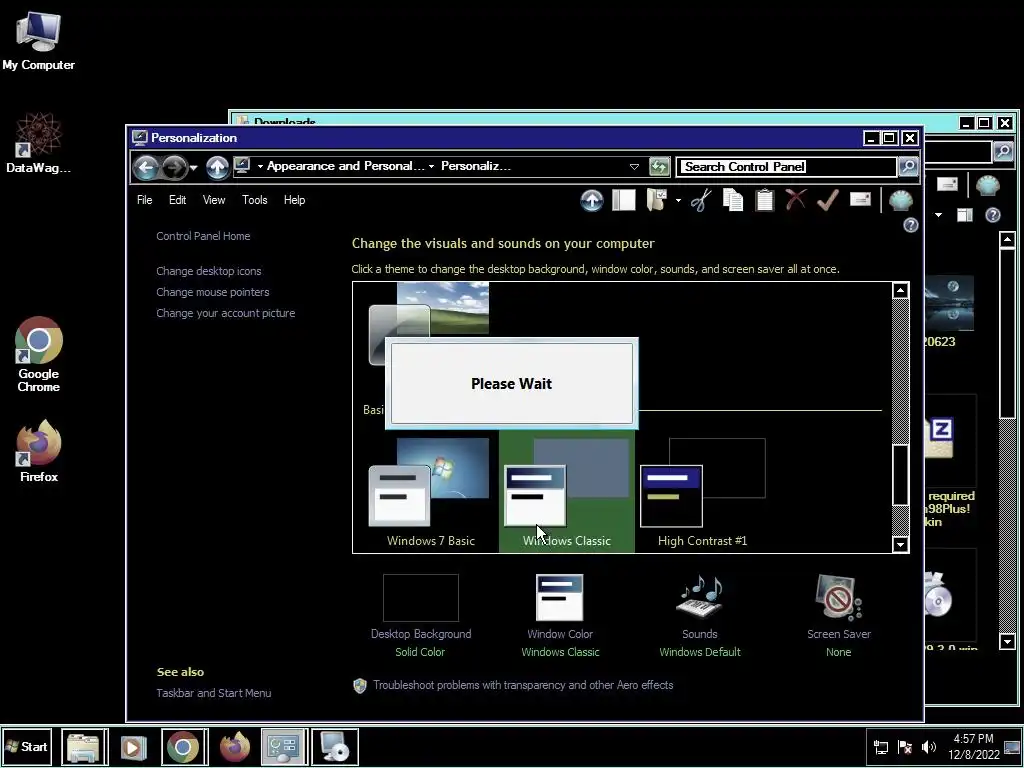Viewport: 1024px width, 768px height.
Task: Click the Media Player taskbar icon
Action: pyautogui.click(x=133, y=747)
